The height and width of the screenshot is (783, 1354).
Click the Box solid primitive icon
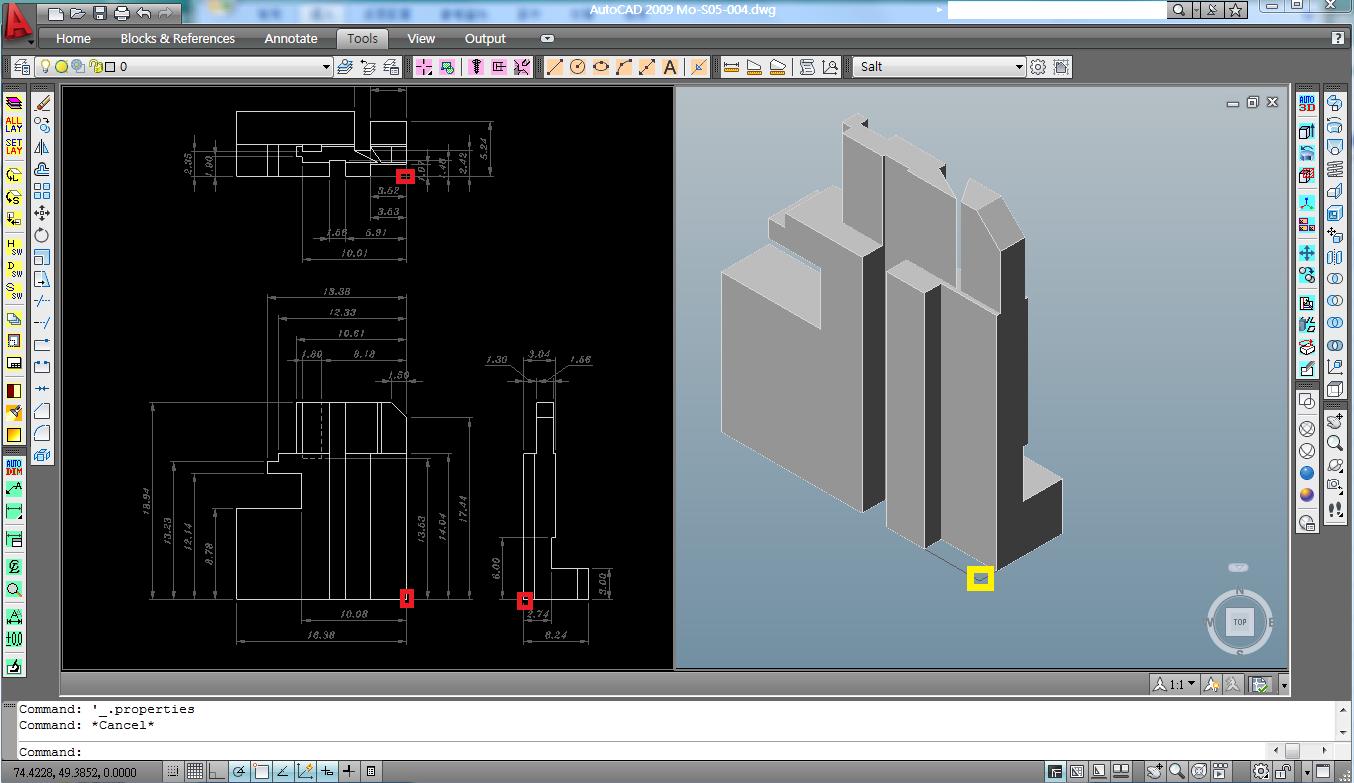[1335, 389]
